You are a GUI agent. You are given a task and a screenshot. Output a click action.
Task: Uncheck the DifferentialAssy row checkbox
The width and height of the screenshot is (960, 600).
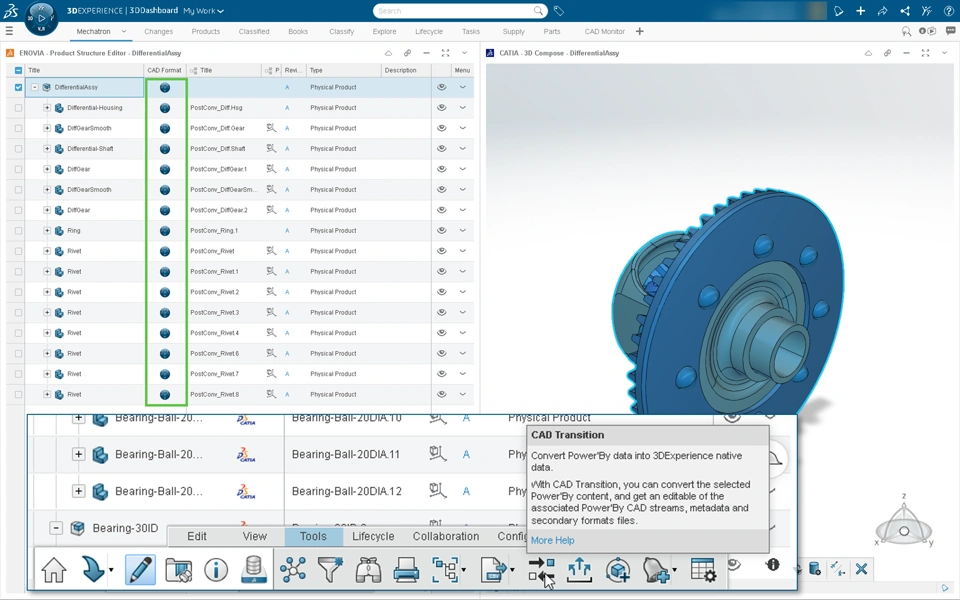[x=18, y=87]
